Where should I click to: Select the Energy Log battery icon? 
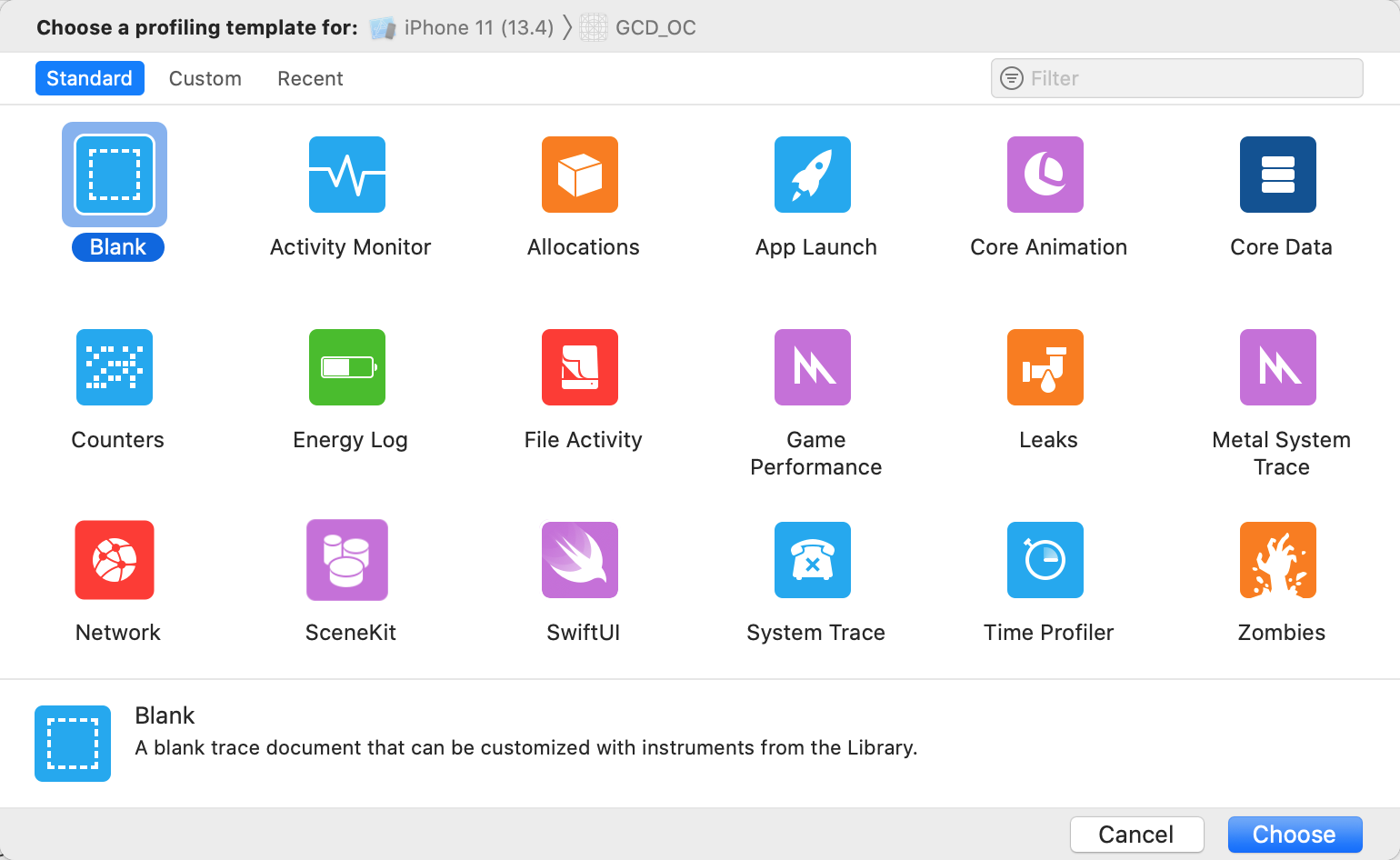pyautogui.click(x=347, y=367)
